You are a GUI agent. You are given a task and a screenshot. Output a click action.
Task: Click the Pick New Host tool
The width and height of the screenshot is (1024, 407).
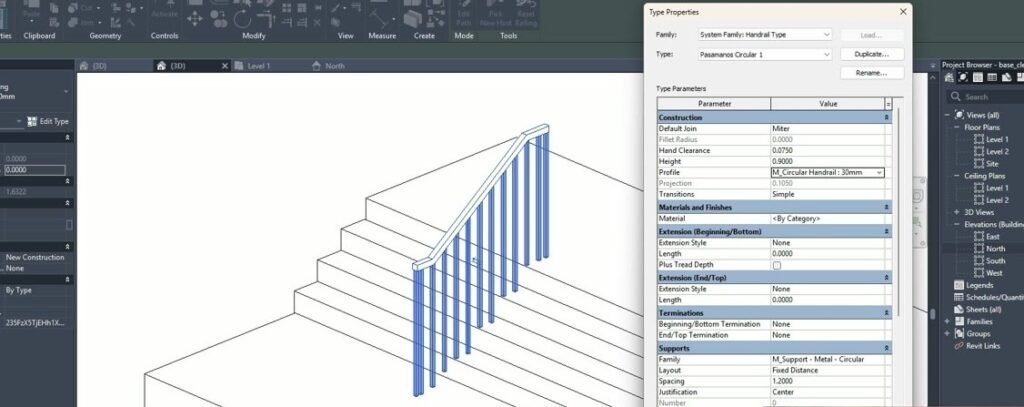click(496, 16)
